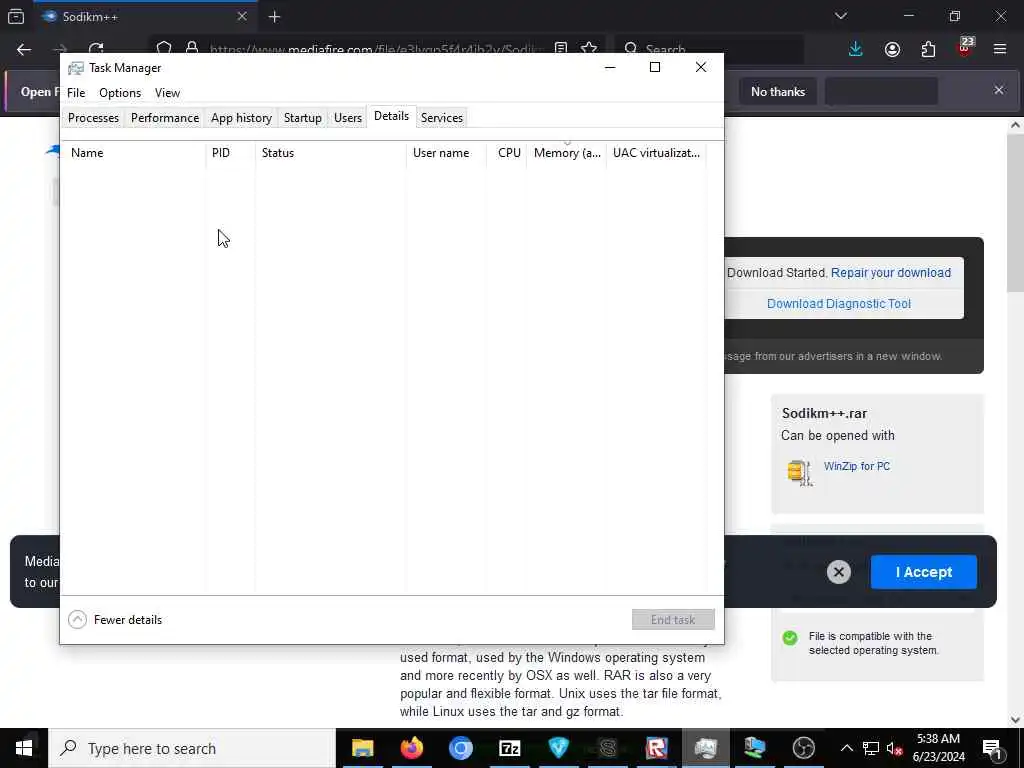The width and height of the screenshot is (1024, 768).
Task: Close the Sodikm++ browser tab
Action: [242, 16]
